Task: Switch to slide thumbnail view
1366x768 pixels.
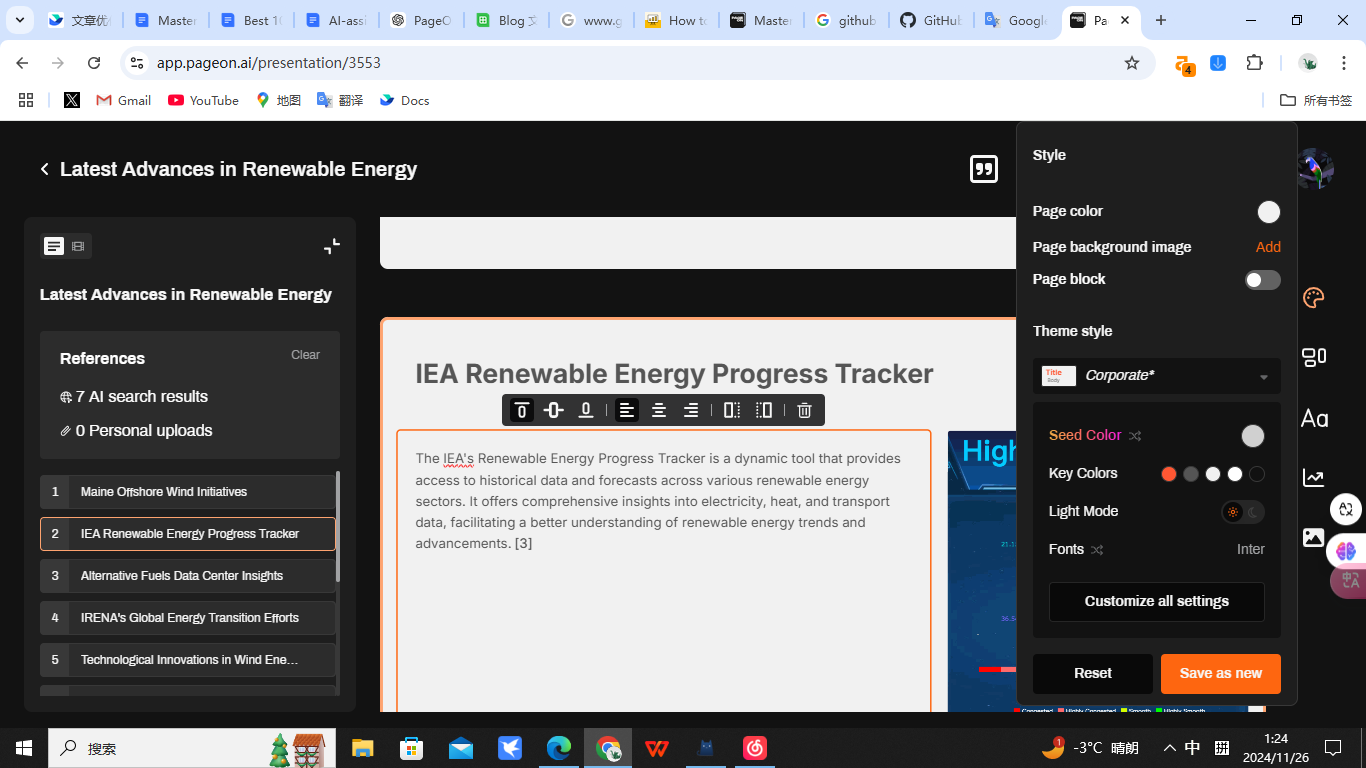Action: pyautogui.click(x=78, y=246)
